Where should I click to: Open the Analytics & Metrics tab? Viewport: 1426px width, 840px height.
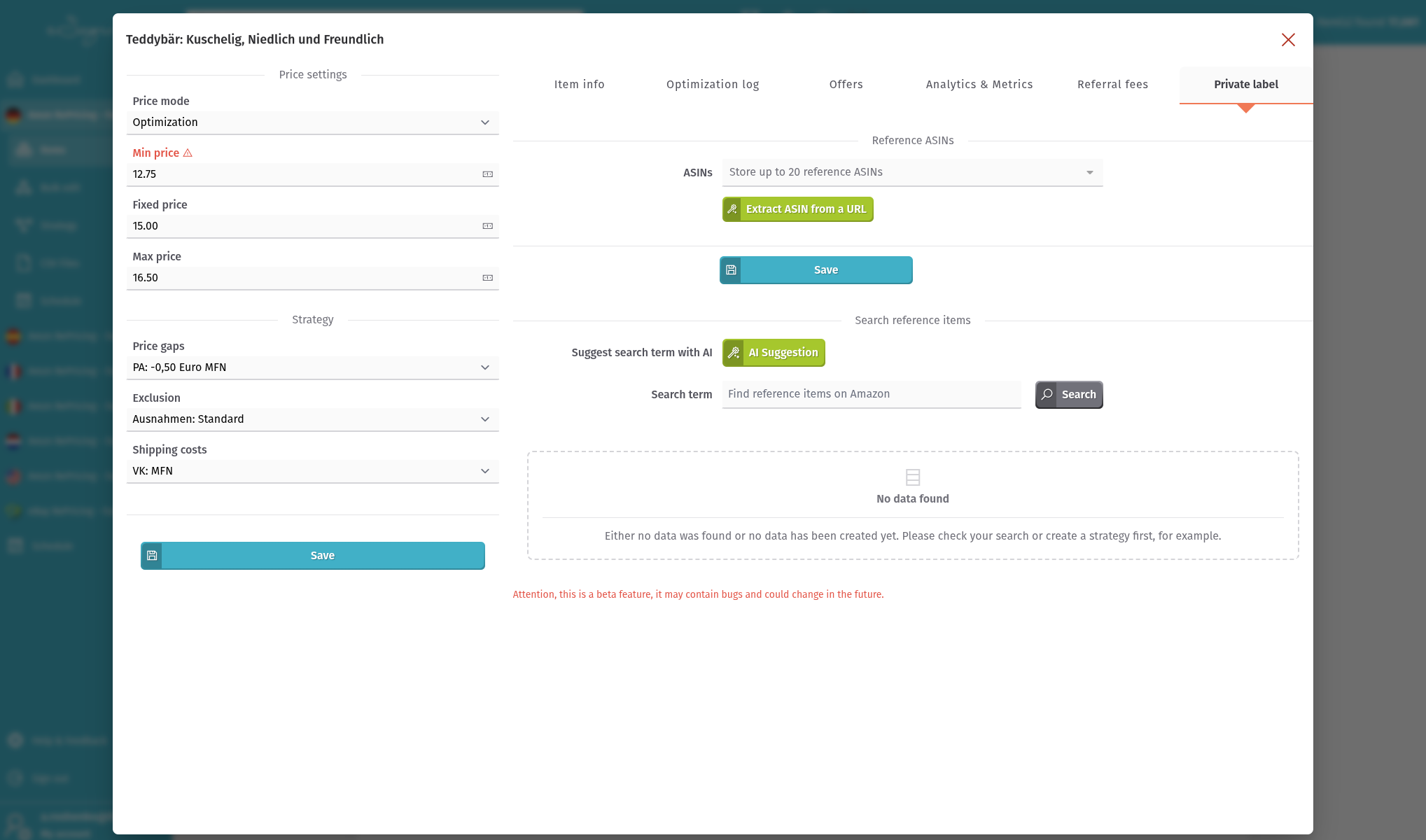tap(979, 85)
